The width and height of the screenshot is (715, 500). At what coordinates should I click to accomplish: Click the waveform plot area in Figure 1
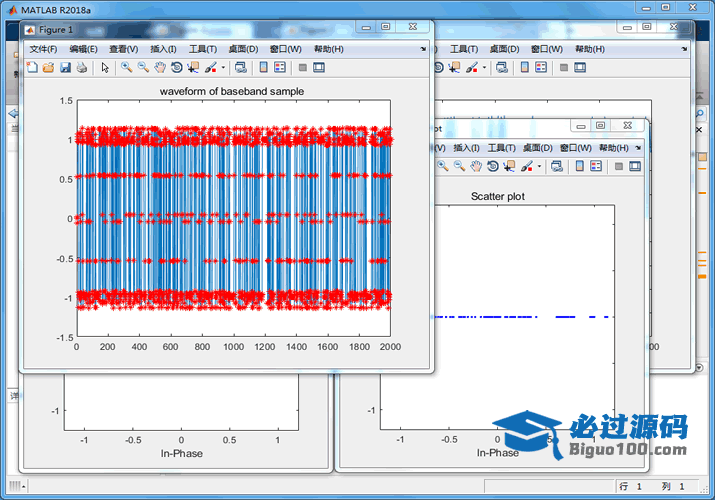[233, 218]
